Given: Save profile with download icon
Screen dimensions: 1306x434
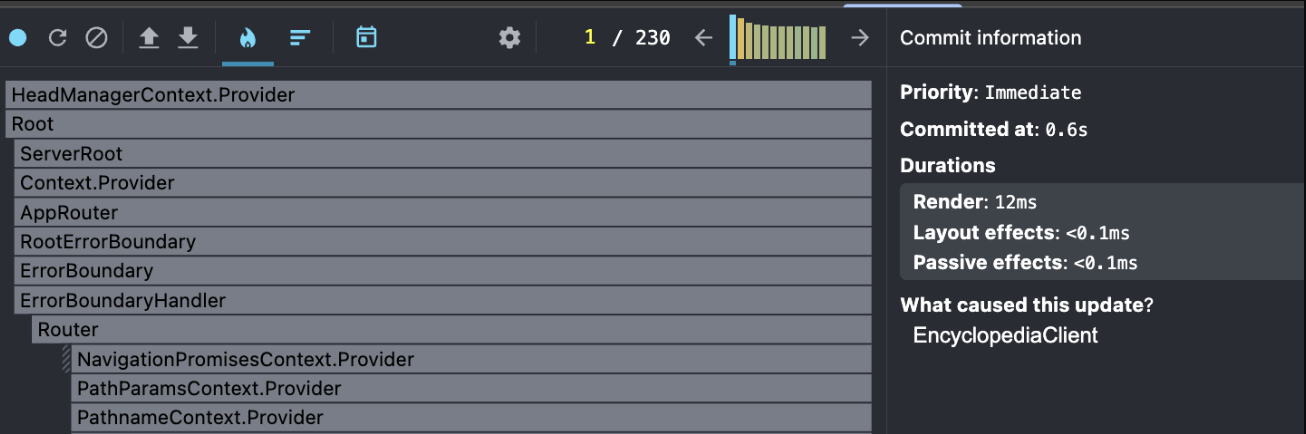Looking at the screenshot, I should click(188, 38).
